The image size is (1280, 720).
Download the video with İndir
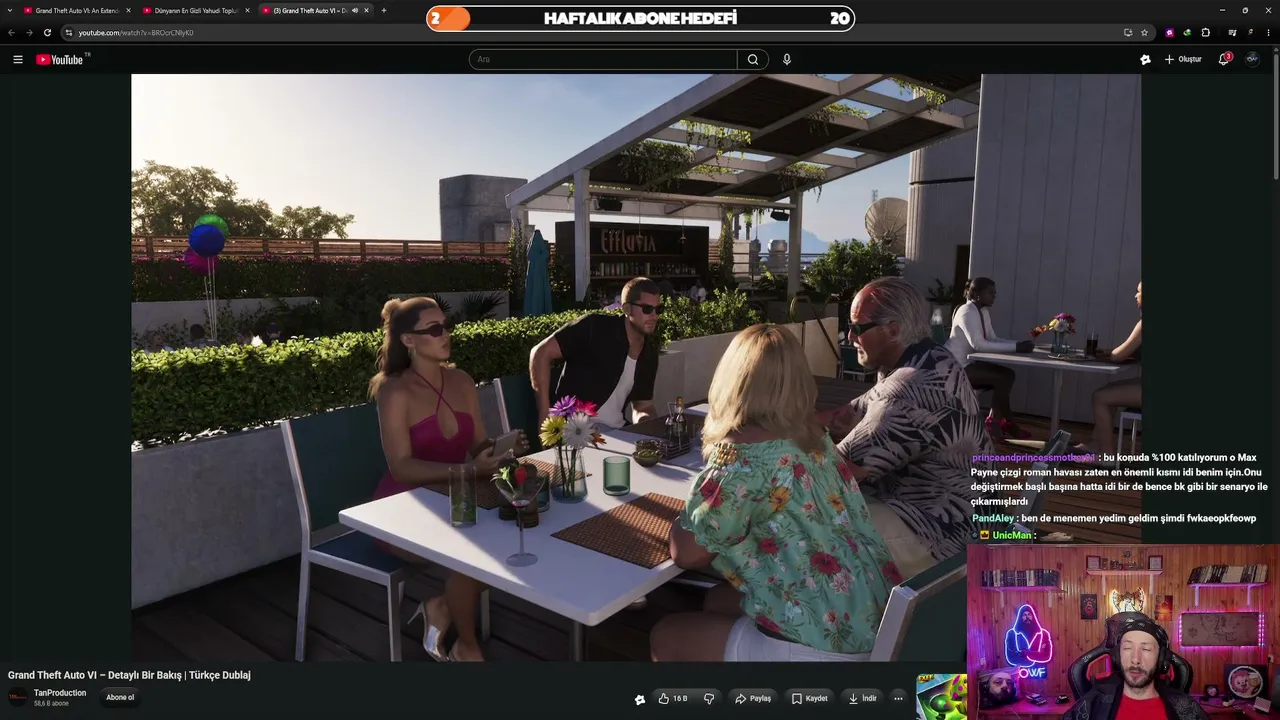point(862,698)
